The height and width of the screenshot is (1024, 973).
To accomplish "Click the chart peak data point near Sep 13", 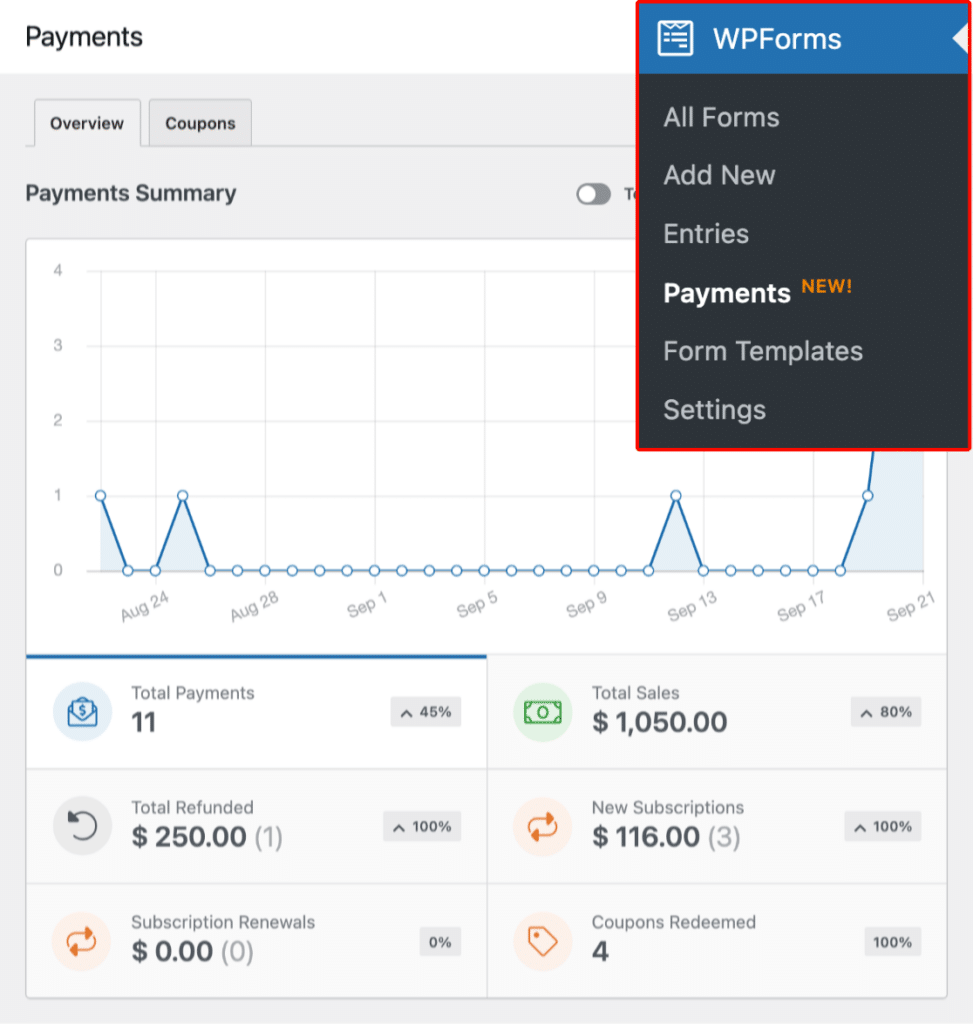I will pyautogui.click(x=676, y=495).
